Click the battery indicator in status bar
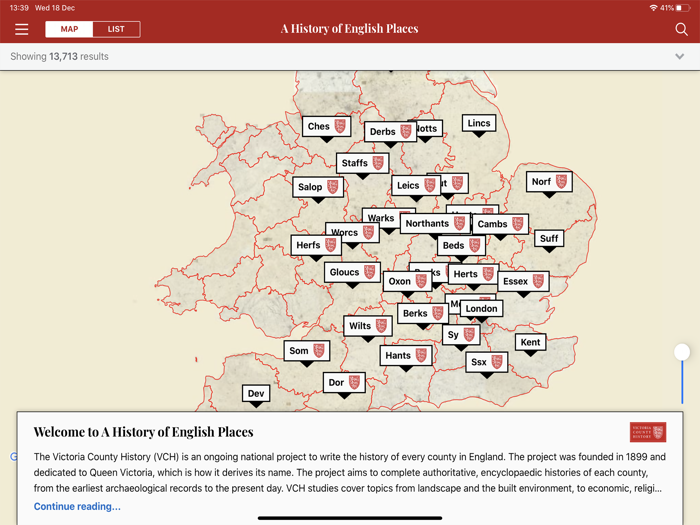700x525 pixels. (683, 8)
